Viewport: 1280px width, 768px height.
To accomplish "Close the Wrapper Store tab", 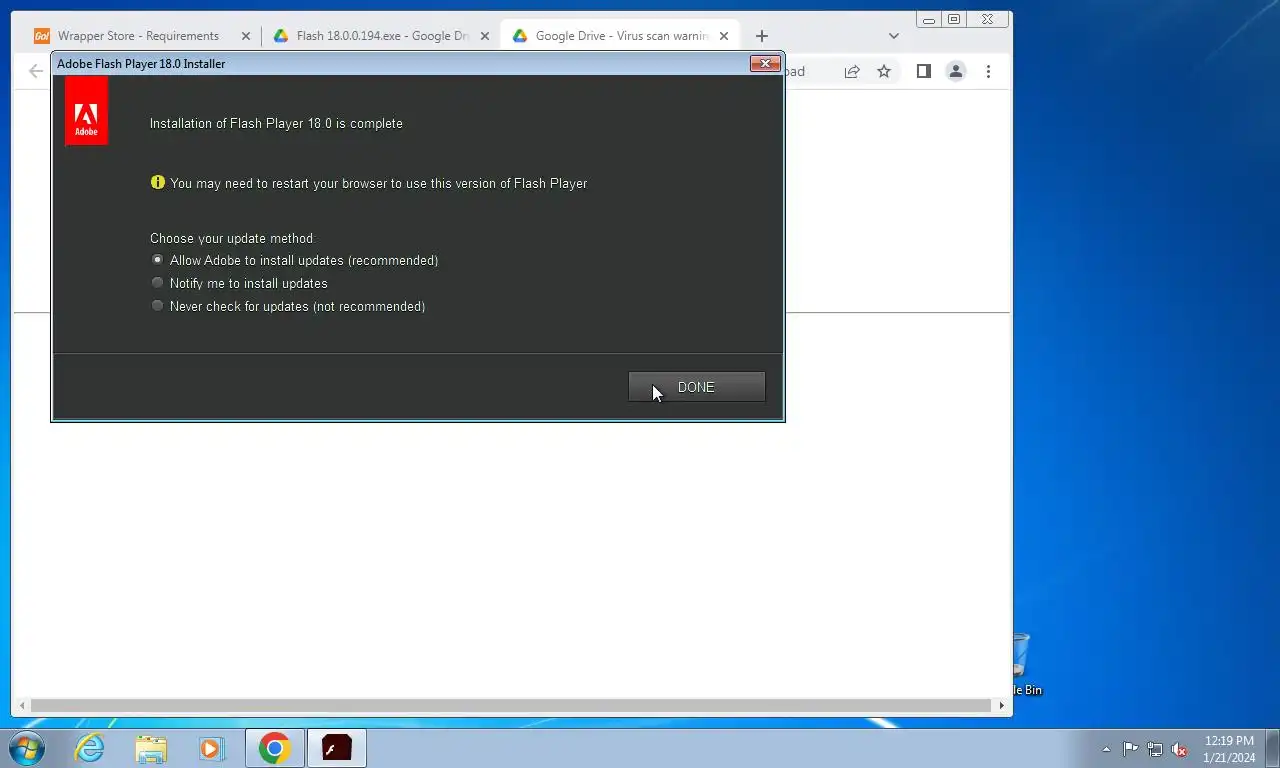I will (246, 36).
